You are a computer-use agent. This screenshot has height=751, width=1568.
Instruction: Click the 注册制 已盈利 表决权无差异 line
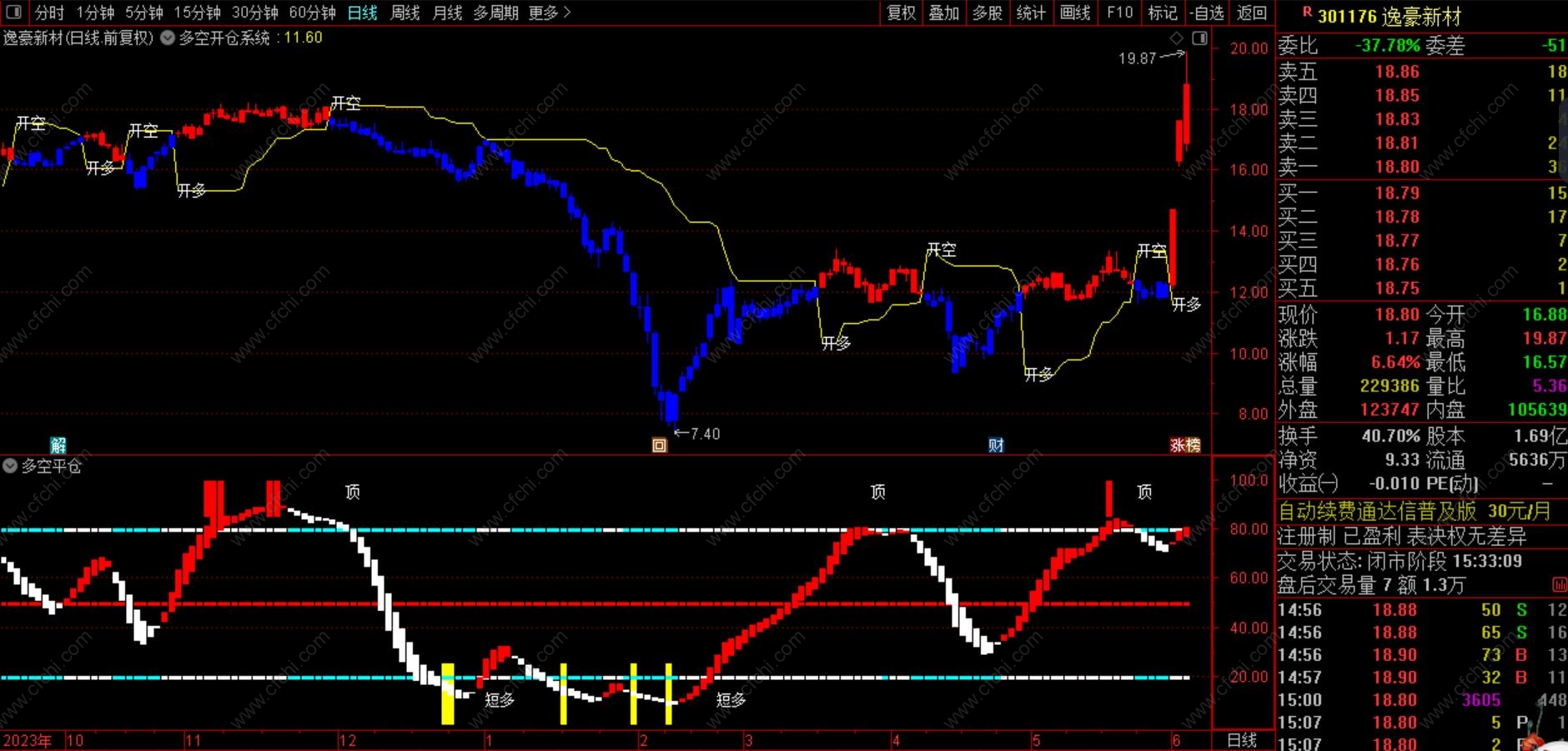pyautogui.click(x=1402, y=536)
